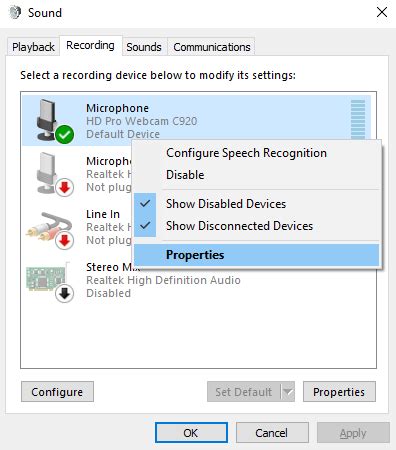
Task: Expand the Set Default dropdown arrow
Action: pos(288,392)
